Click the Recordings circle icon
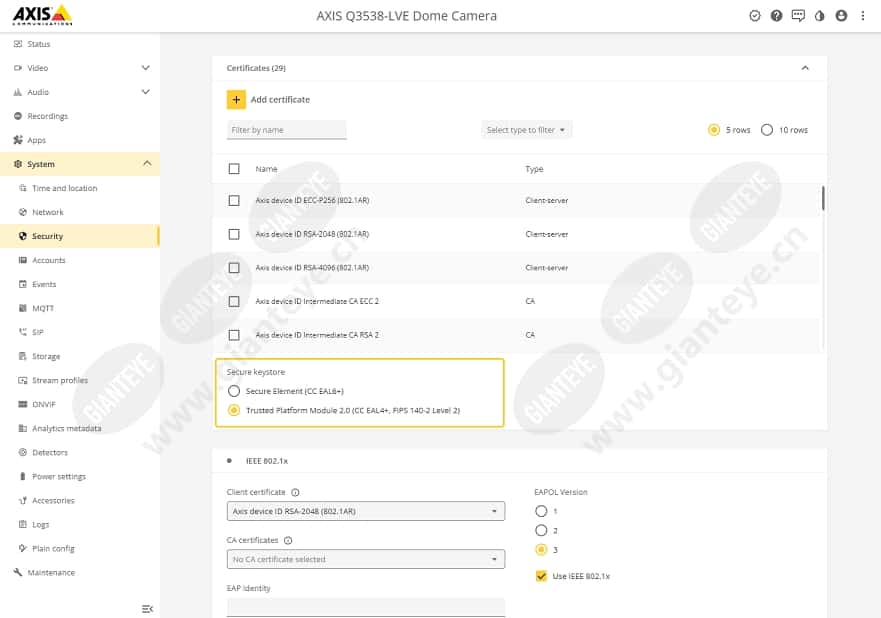 coord(18,116)
